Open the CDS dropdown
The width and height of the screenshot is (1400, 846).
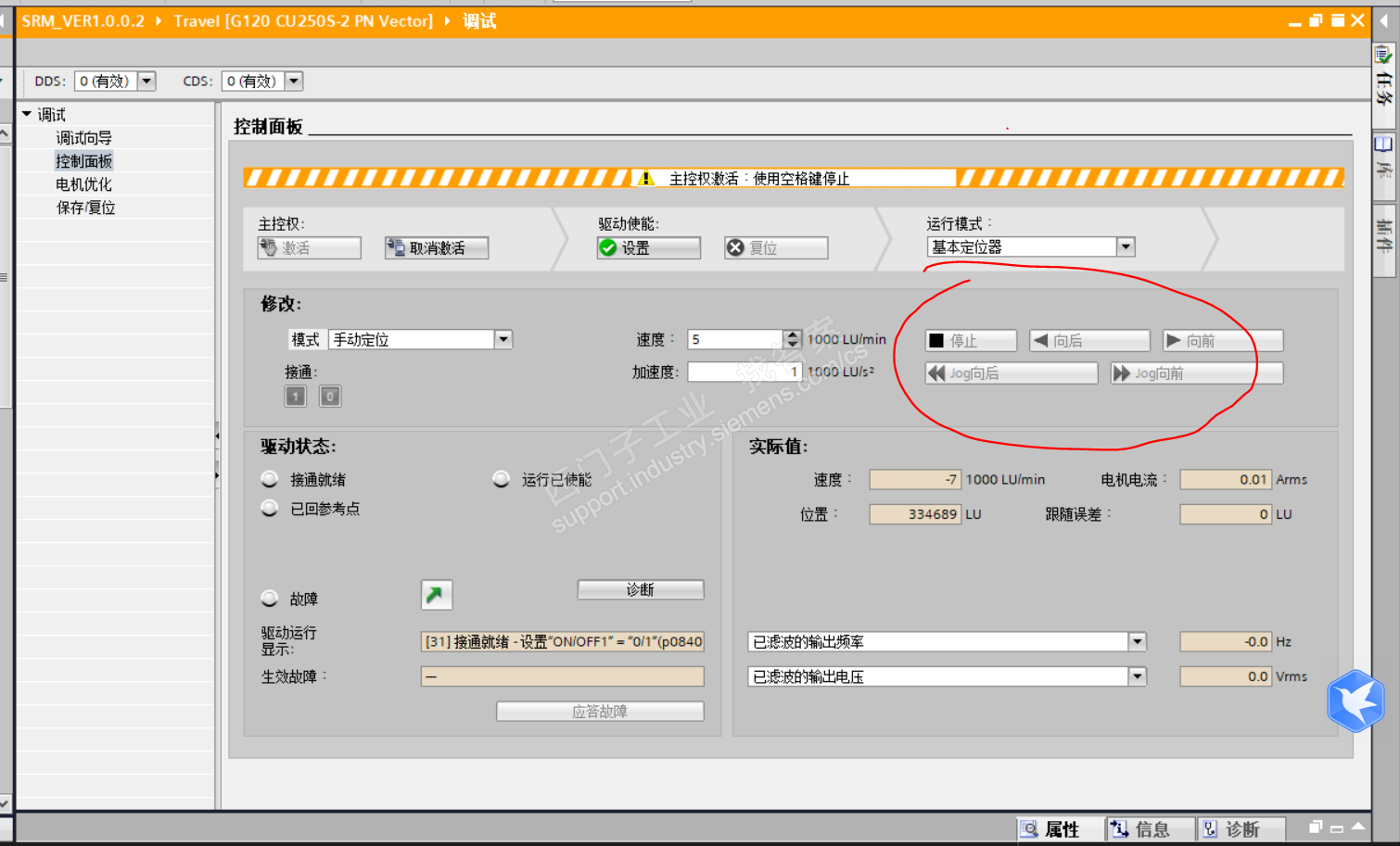[294, 81]
